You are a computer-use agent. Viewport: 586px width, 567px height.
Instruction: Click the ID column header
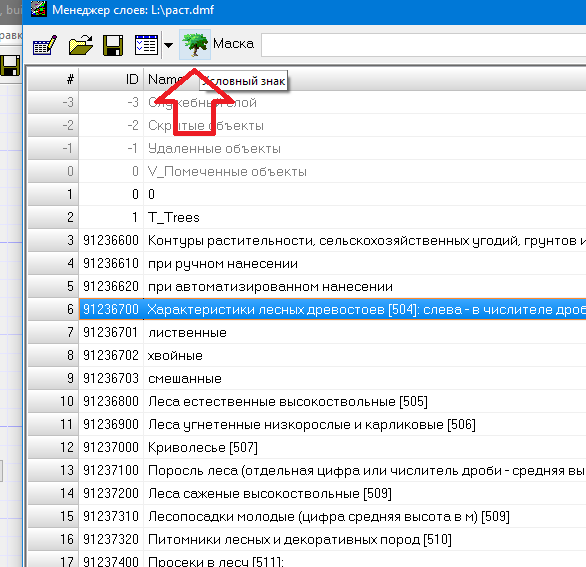(111, 79)
